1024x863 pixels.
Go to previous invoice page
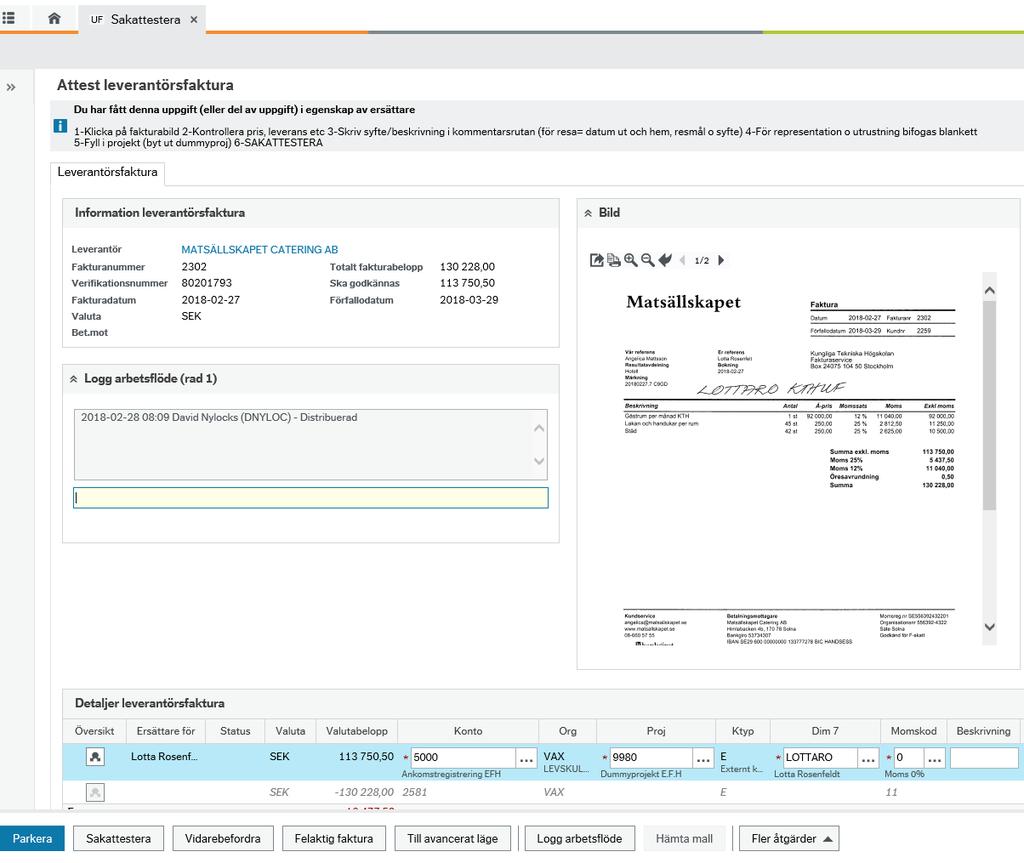[682, 260]
